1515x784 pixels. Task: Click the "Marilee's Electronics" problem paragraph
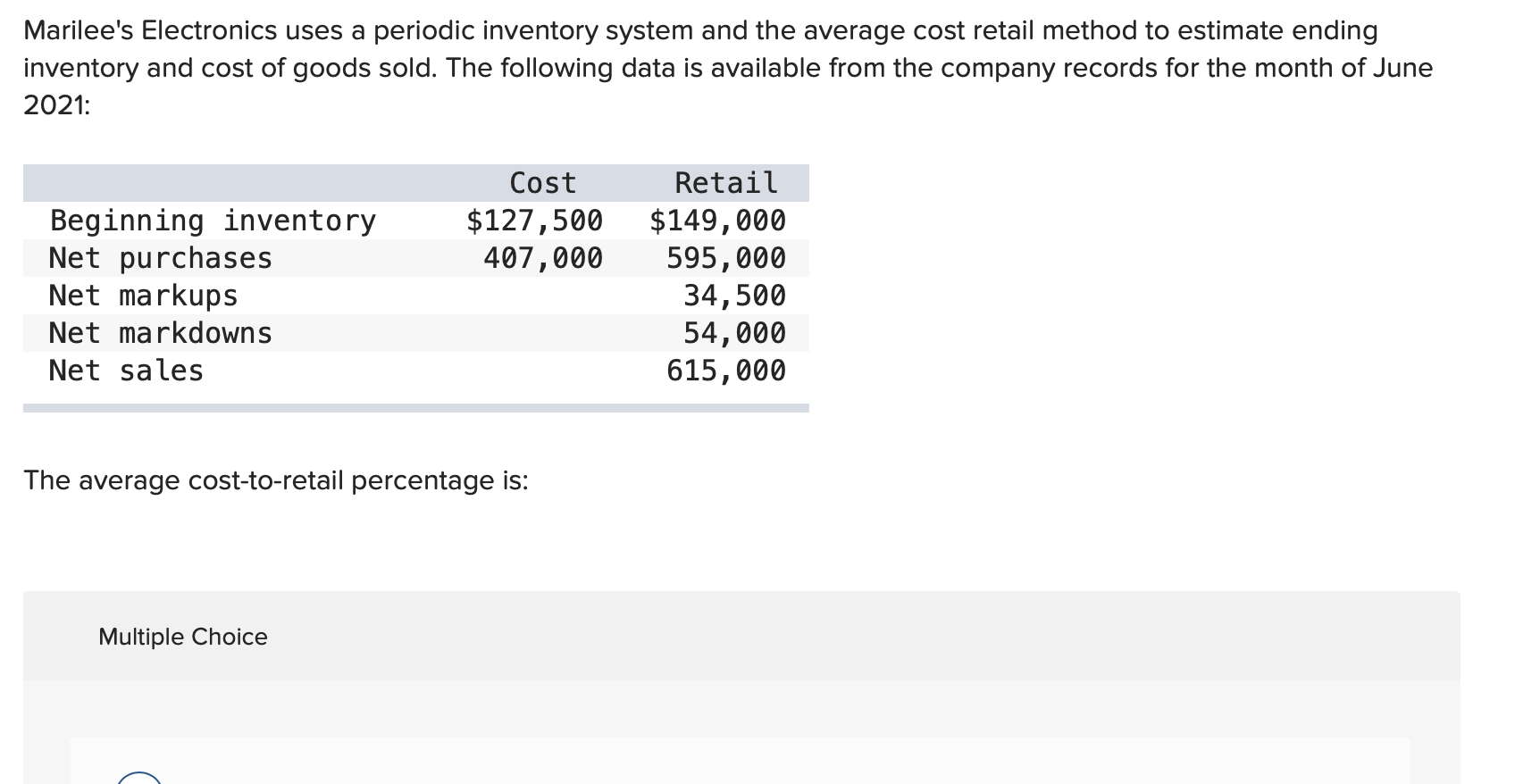728,68
